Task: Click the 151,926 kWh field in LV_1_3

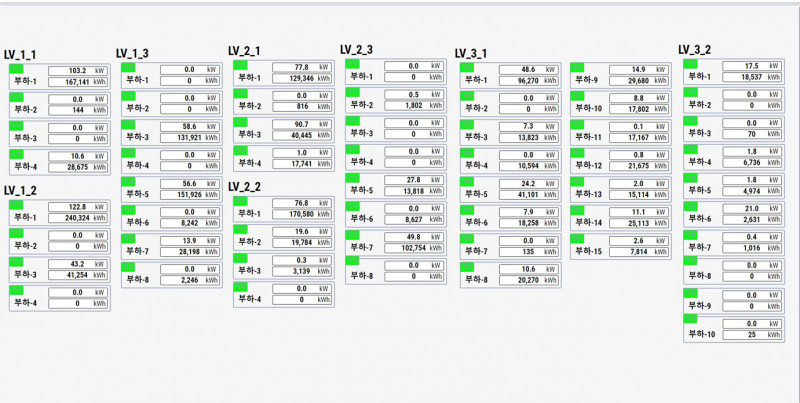Action: pyautogui.click(x=190, y=195)
